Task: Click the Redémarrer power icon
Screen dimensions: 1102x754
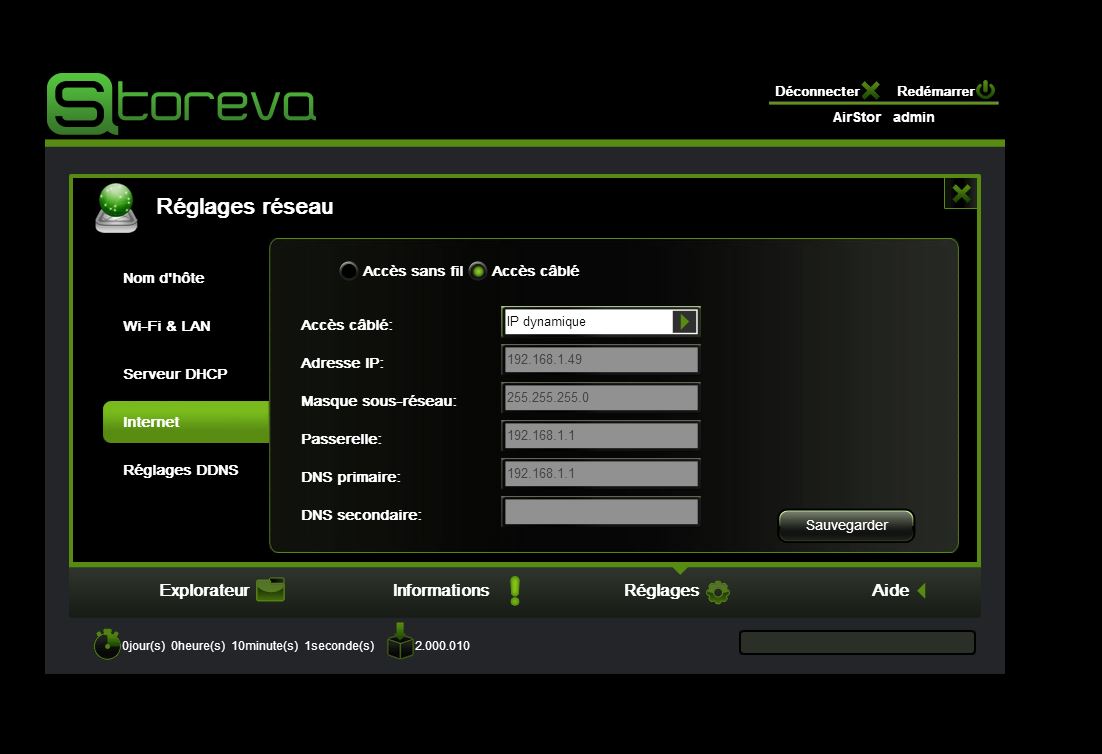Action: pyautogui.click(x=986, y=90)
